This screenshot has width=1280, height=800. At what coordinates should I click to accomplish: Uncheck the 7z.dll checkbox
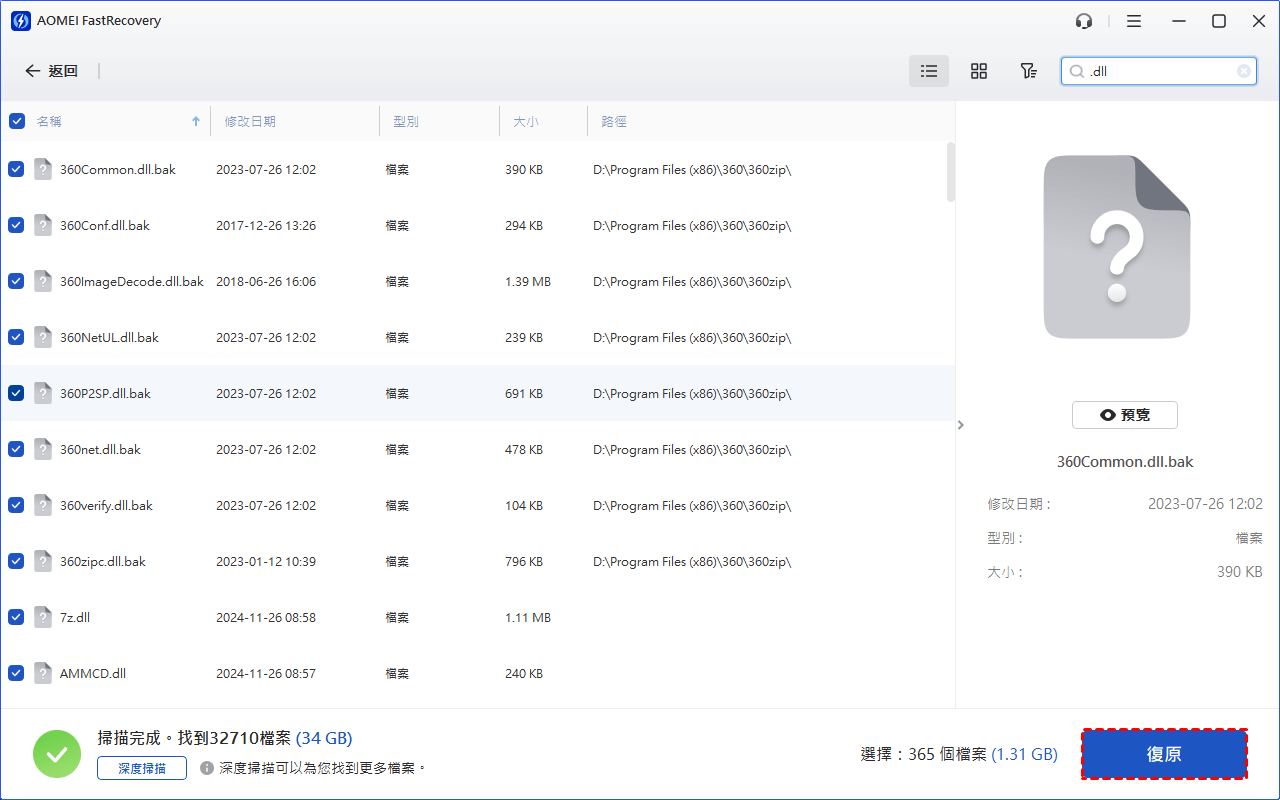[x=16, y=617]
